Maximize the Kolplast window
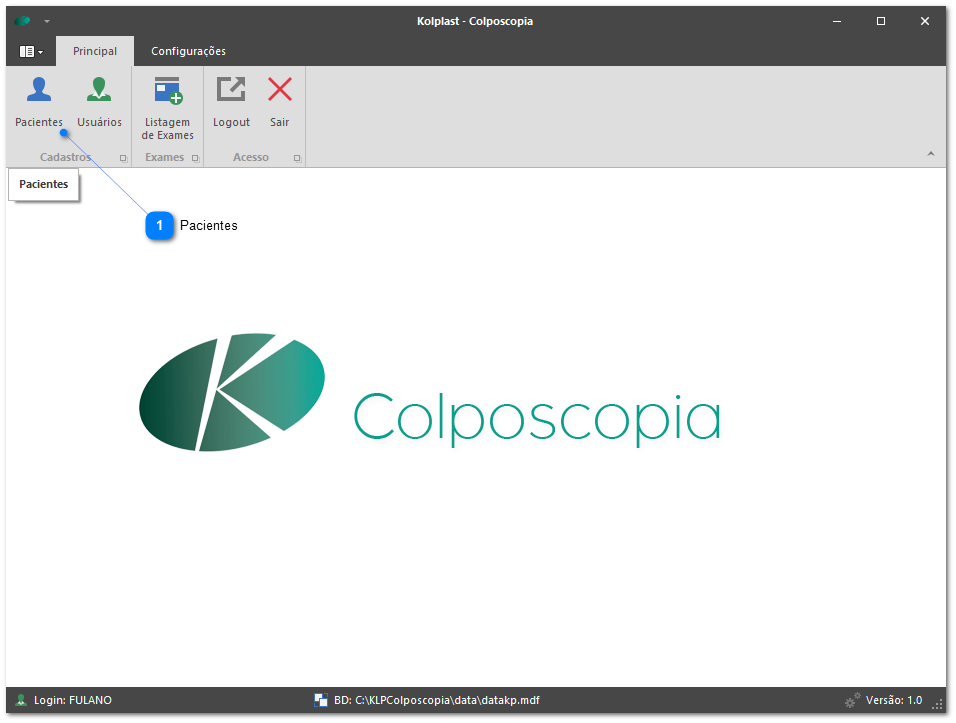The width and height of the screenshot is (956, 723). coord(880,21)
